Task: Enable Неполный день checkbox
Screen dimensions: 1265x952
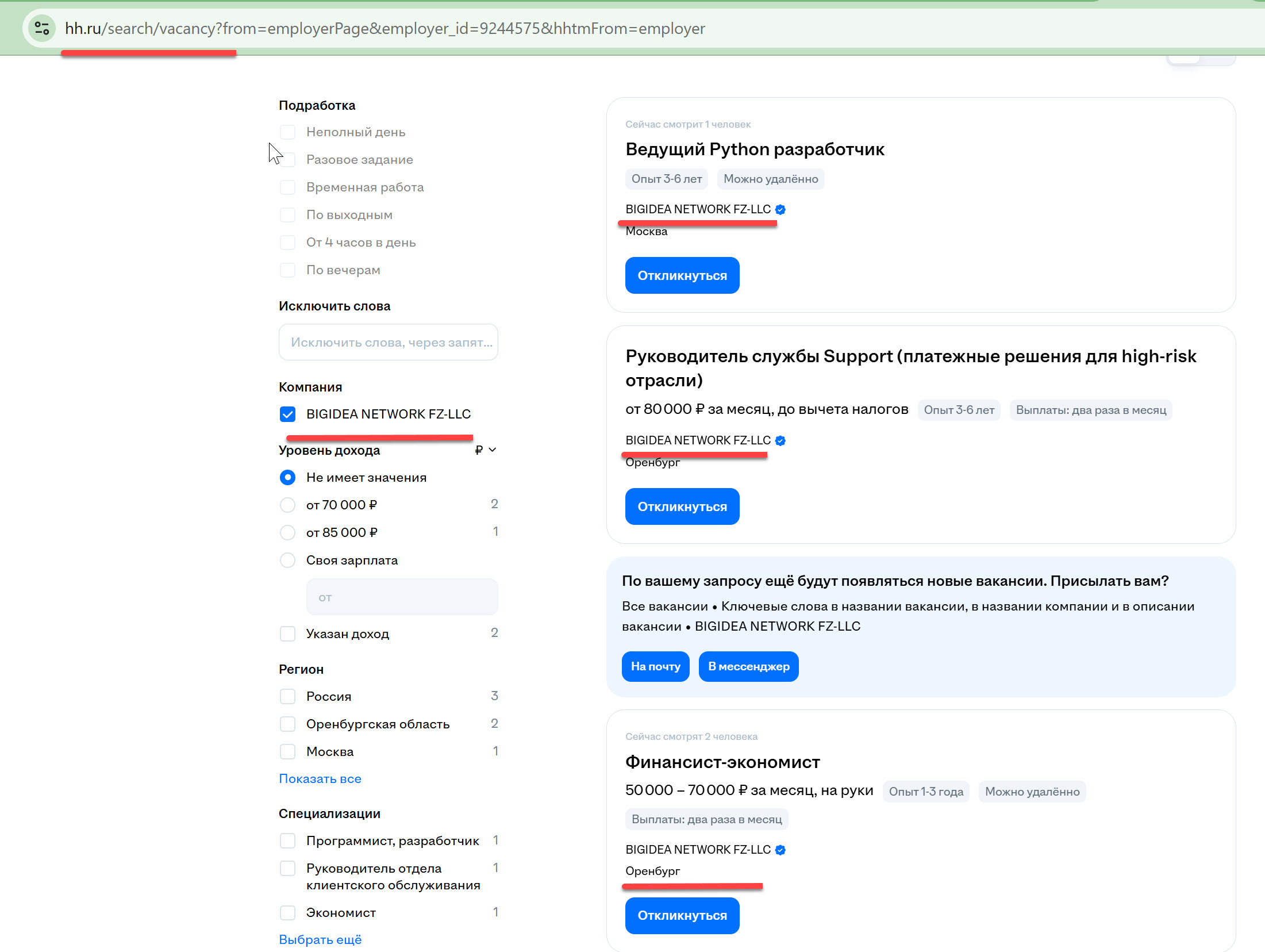Action: click(287, 132)
